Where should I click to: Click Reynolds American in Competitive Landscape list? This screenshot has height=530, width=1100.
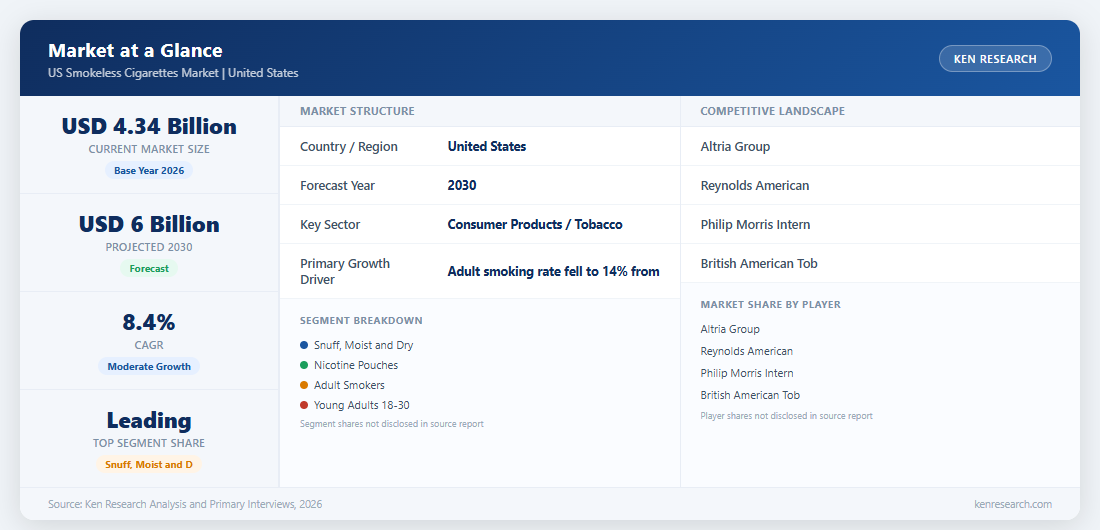point(755,186)
